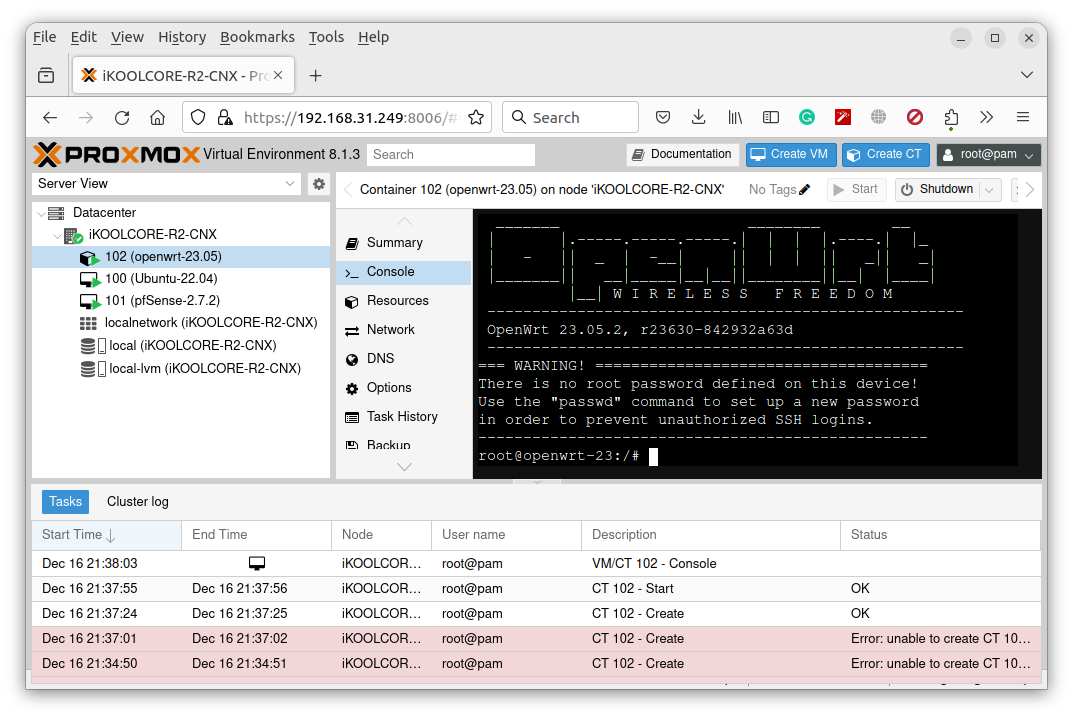Open the browser home page
Image resolution: width=1073 pixels, height=718 pixels.
[157, 118]
